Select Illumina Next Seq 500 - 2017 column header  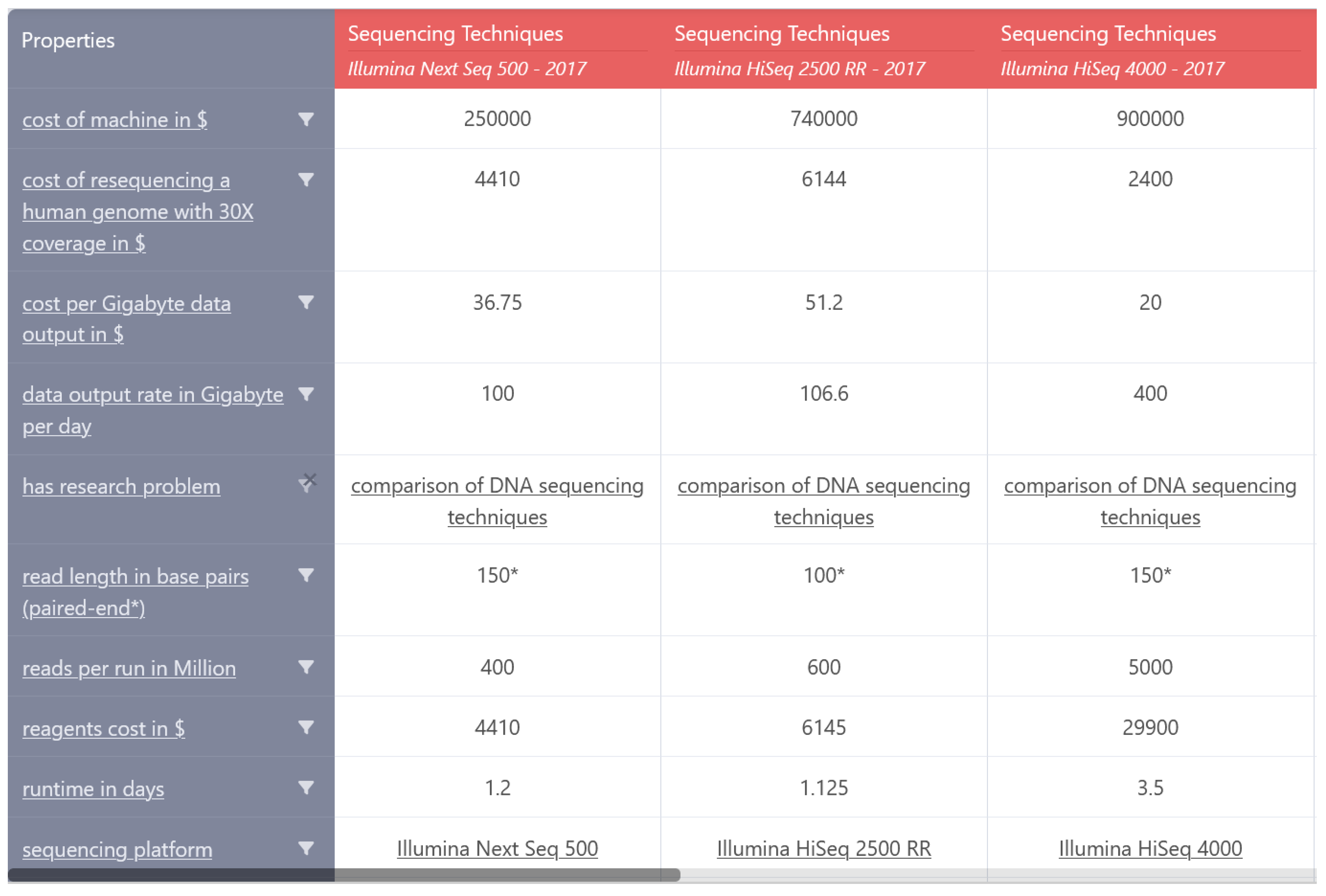point(467,68)
